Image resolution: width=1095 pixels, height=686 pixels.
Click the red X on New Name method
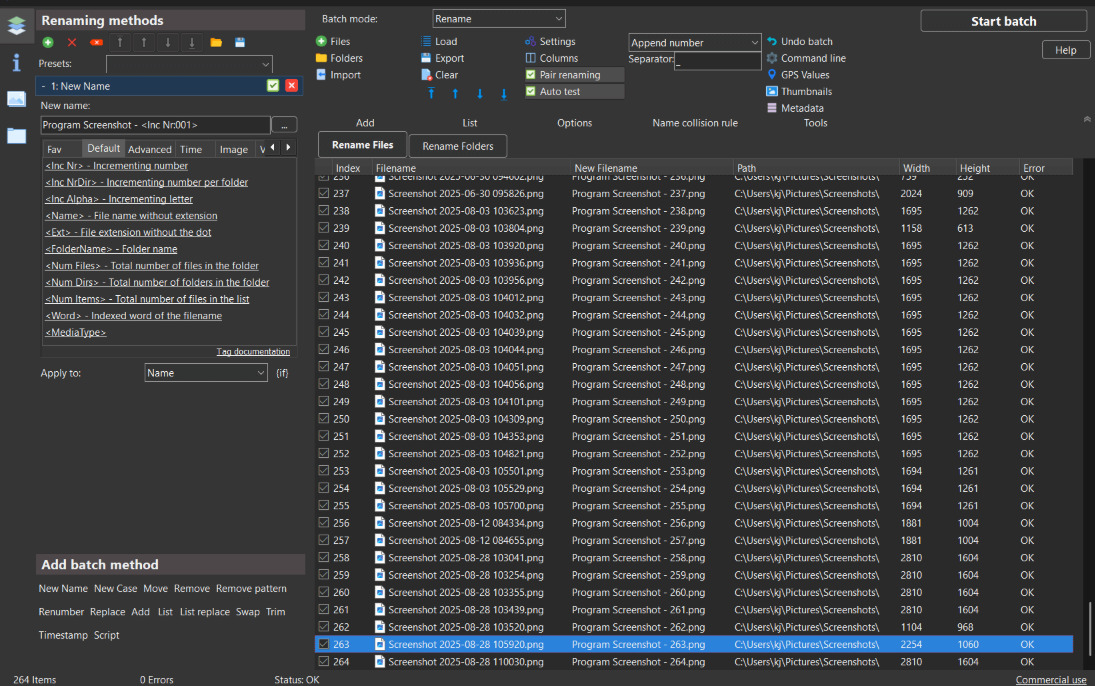pyautogui.click(x=291, y=86)
